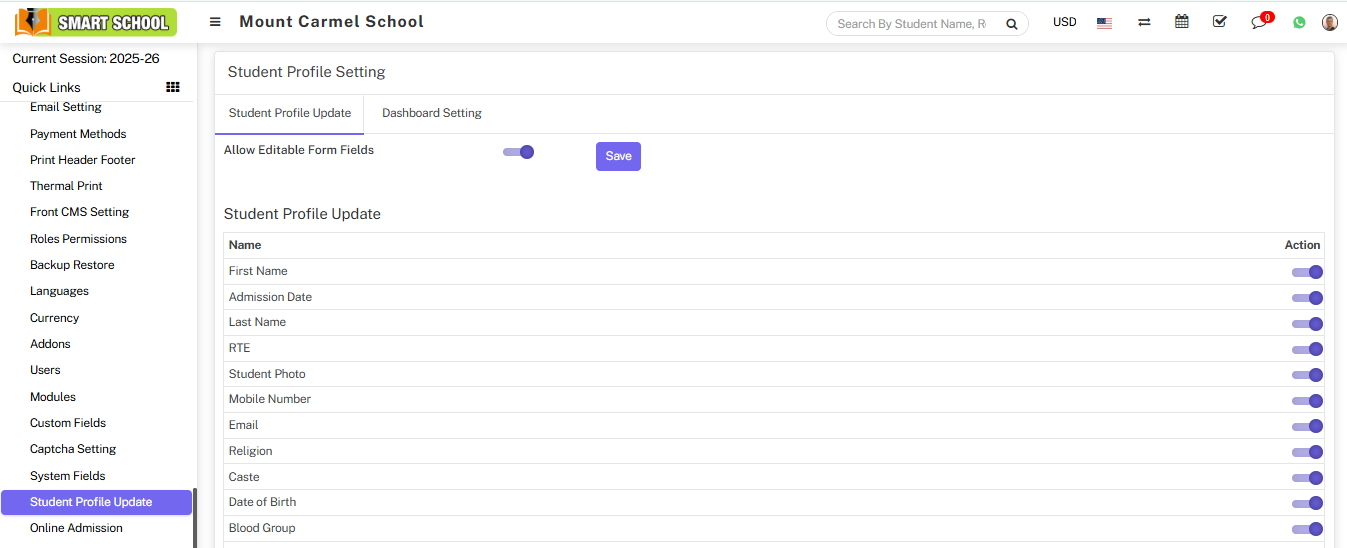Open Addons in sidebar
This screenshot has width=1347, height=548.
(x=50, y=344)
